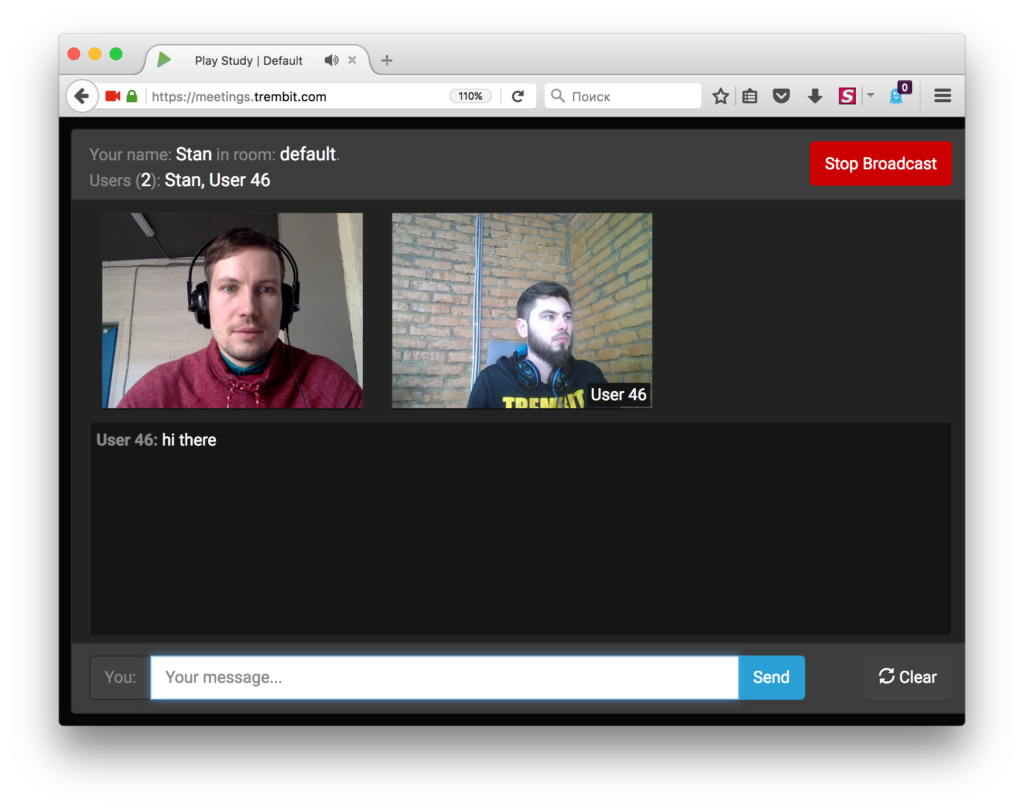This screenshot has width=1024, height=810.
Task: Click the green play favicon on tab
Action: [164, 60]
